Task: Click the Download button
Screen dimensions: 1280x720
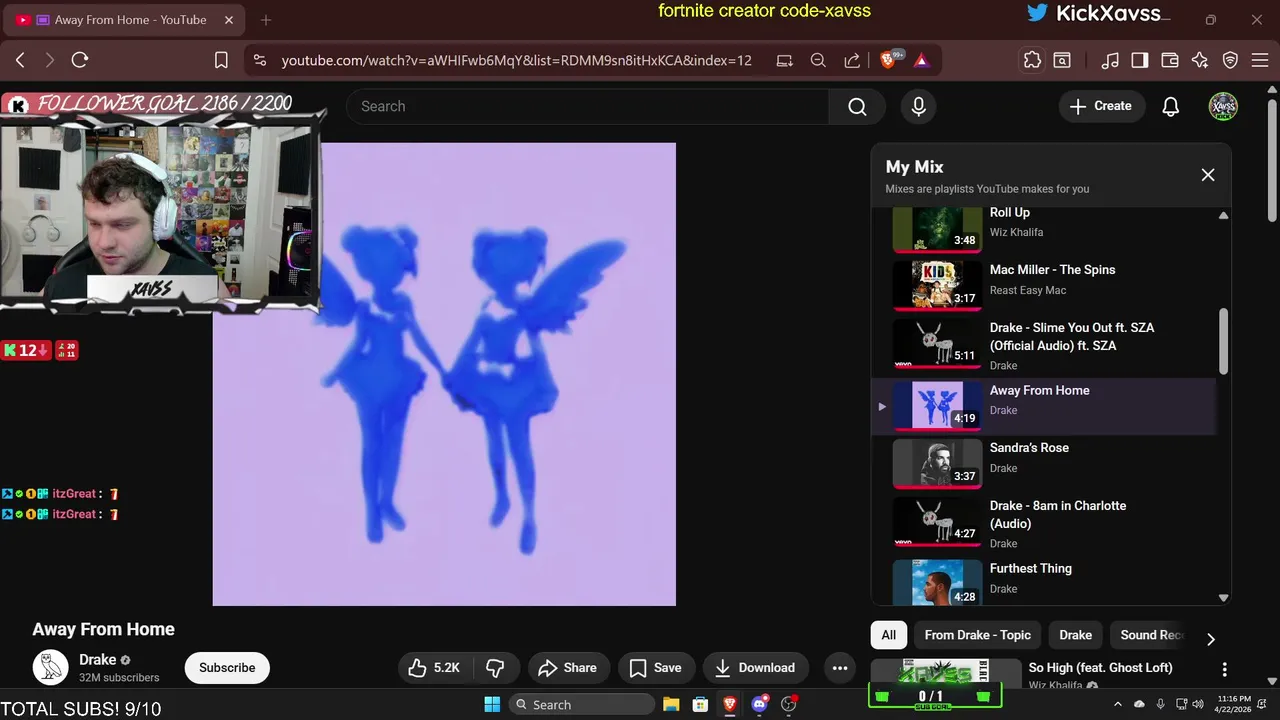Action: click(x=755, y=667)
